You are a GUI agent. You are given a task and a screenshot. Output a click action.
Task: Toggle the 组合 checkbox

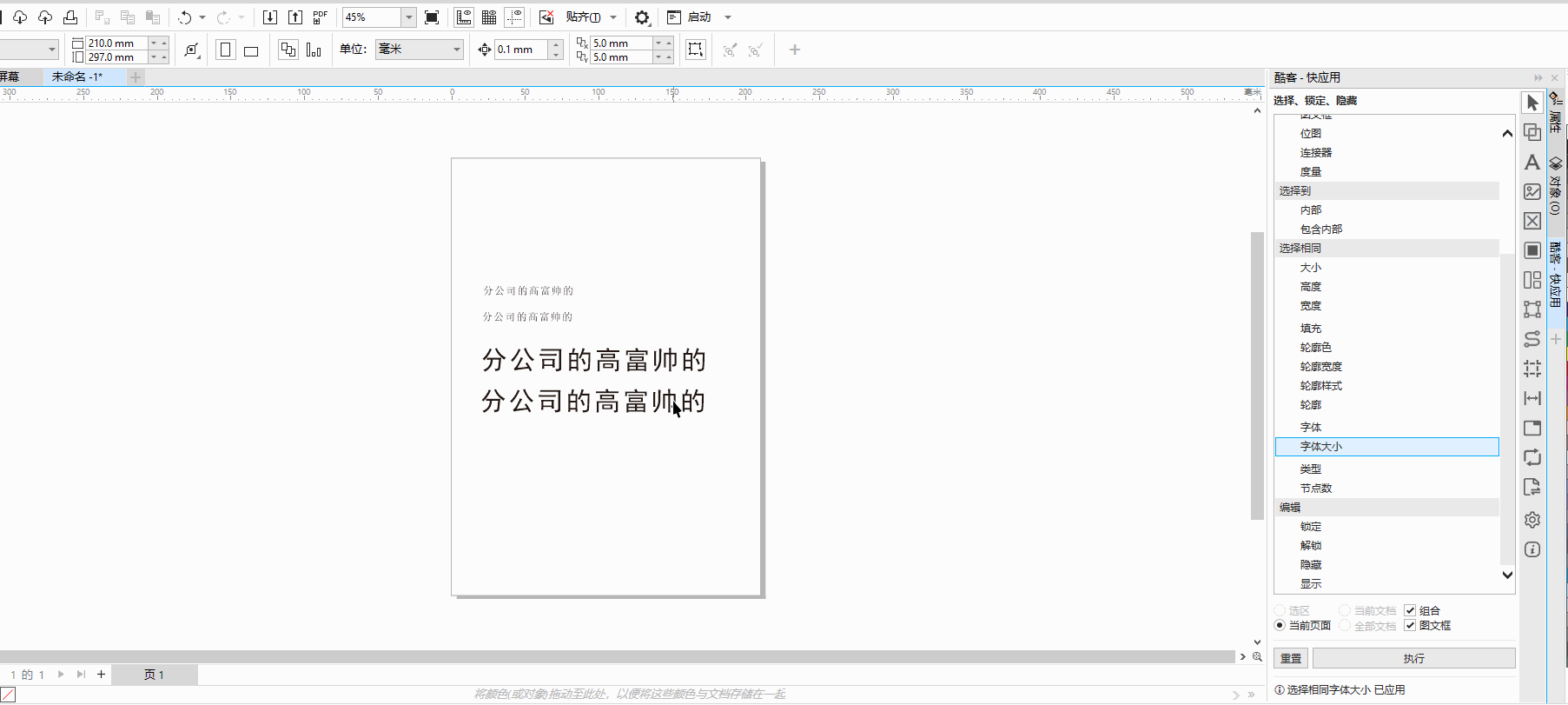point(1410,610)
